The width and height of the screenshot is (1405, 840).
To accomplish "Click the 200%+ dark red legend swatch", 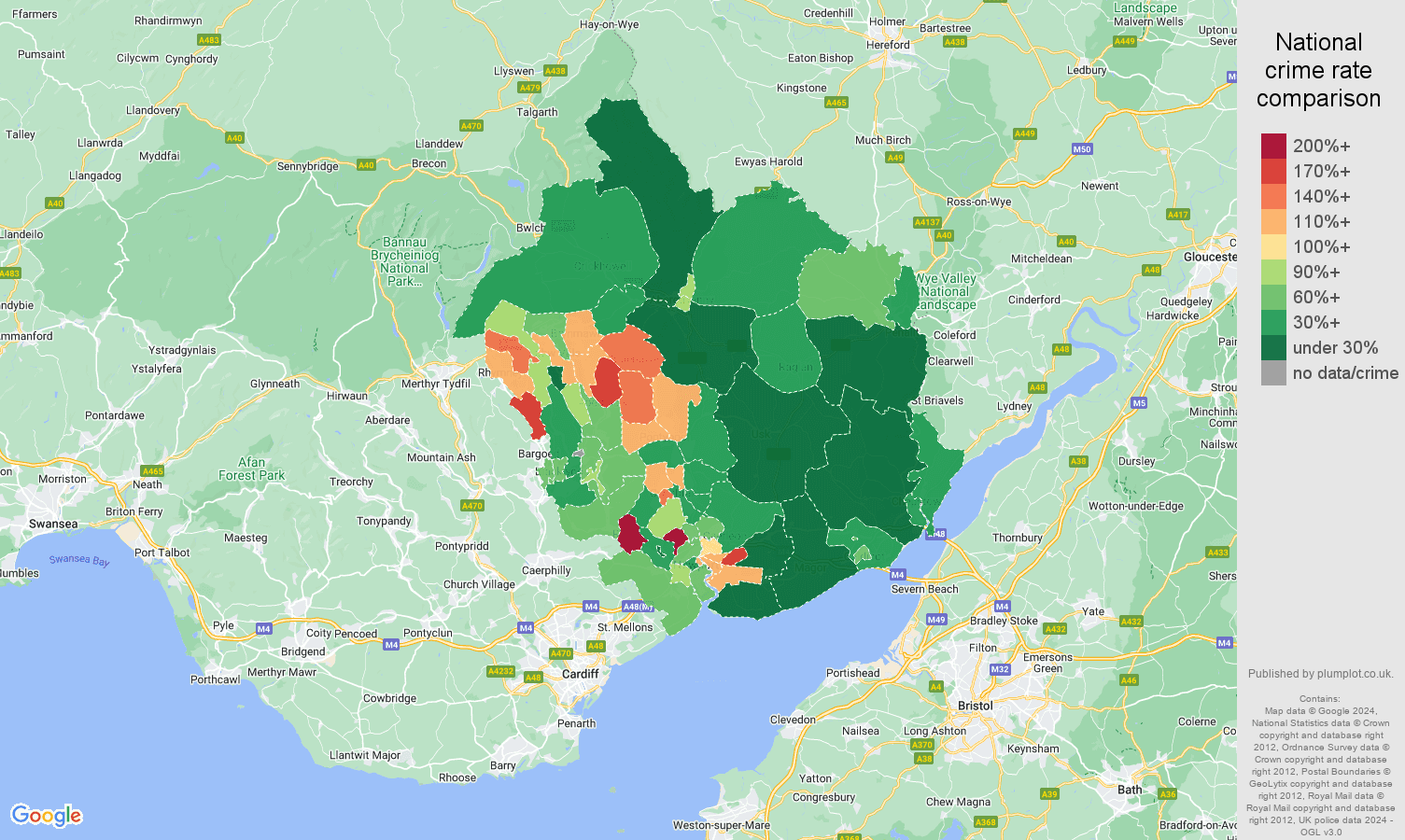I will point(1273,146).
